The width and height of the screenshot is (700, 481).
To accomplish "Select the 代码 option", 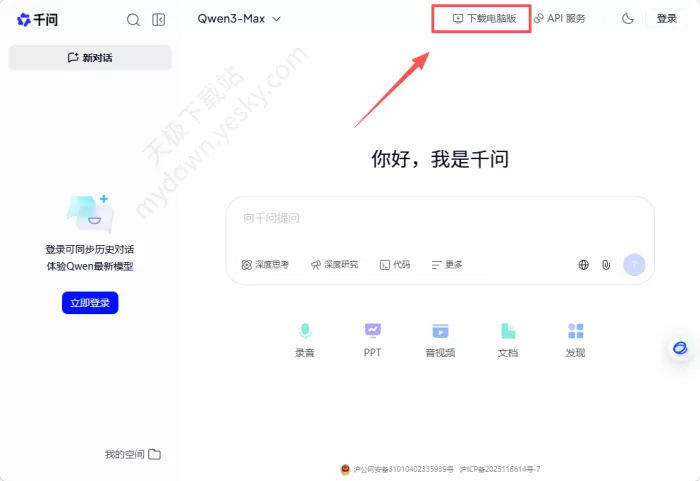I will click(x=395, y=265).
